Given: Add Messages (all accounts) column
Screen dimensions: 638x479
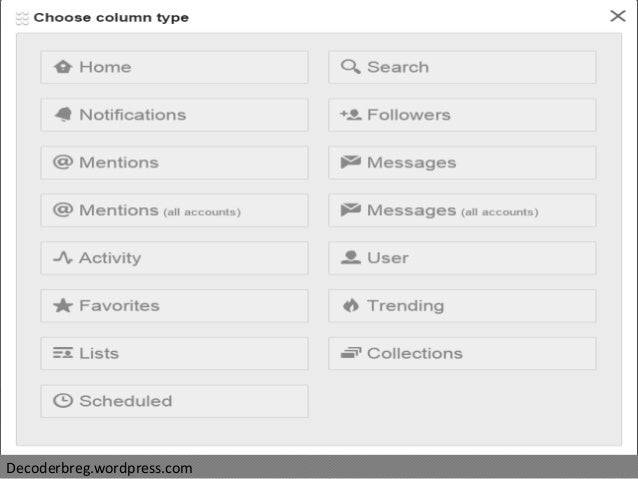Looking at the screenshot, I should [462, 210].
